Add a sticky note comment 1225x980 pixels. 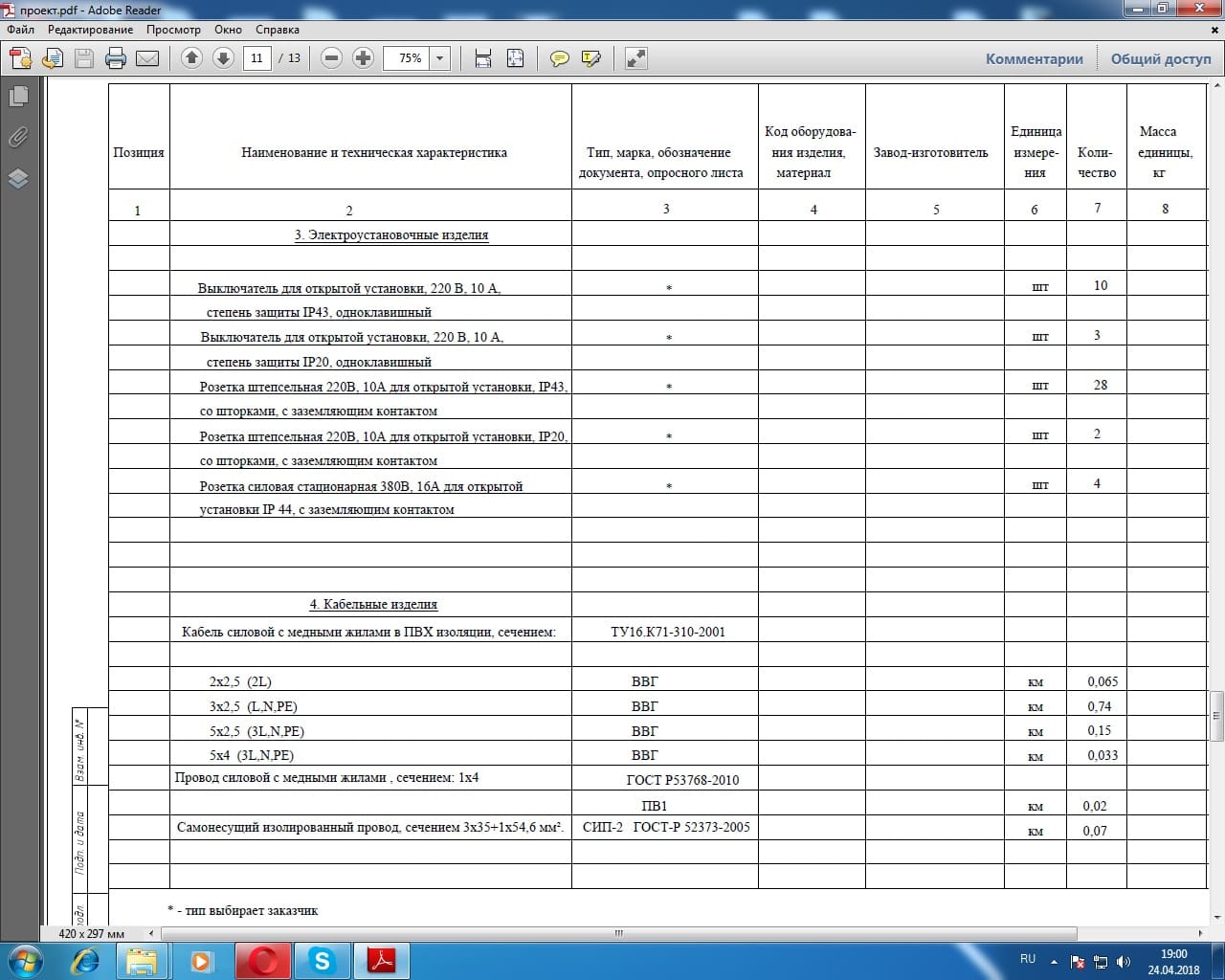pyautogui.click(x=560, y=58)
